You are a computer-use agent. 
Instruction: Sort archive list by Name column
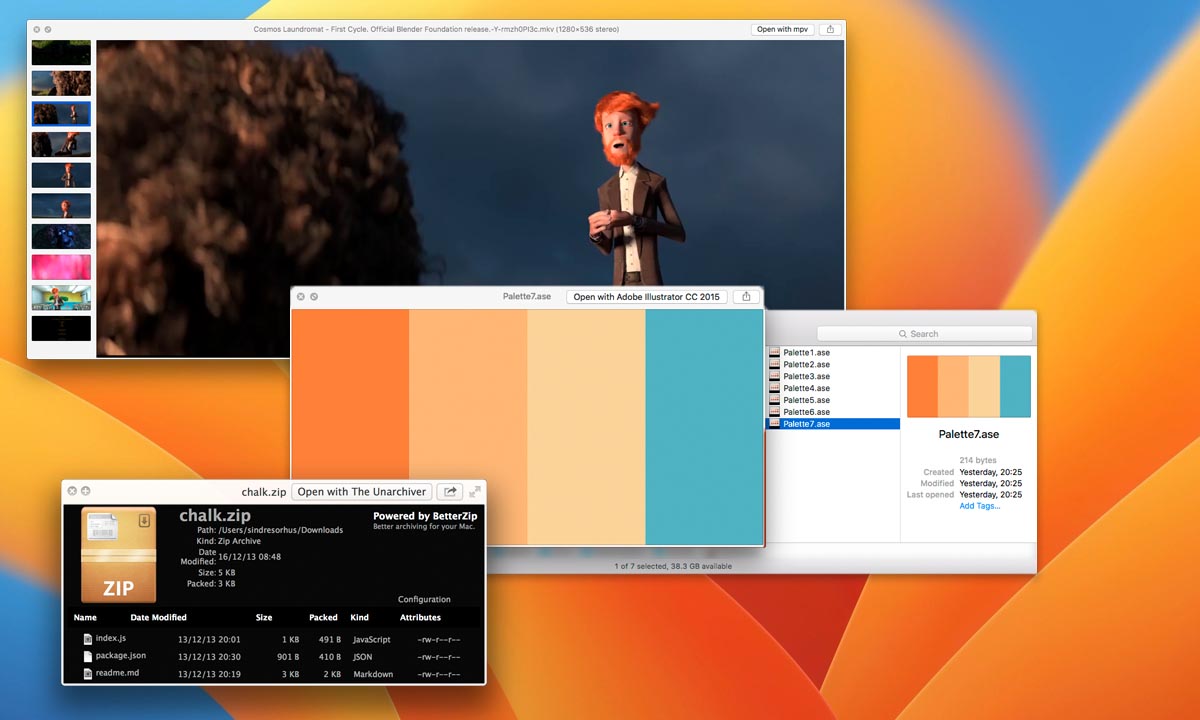click(85, 618)
